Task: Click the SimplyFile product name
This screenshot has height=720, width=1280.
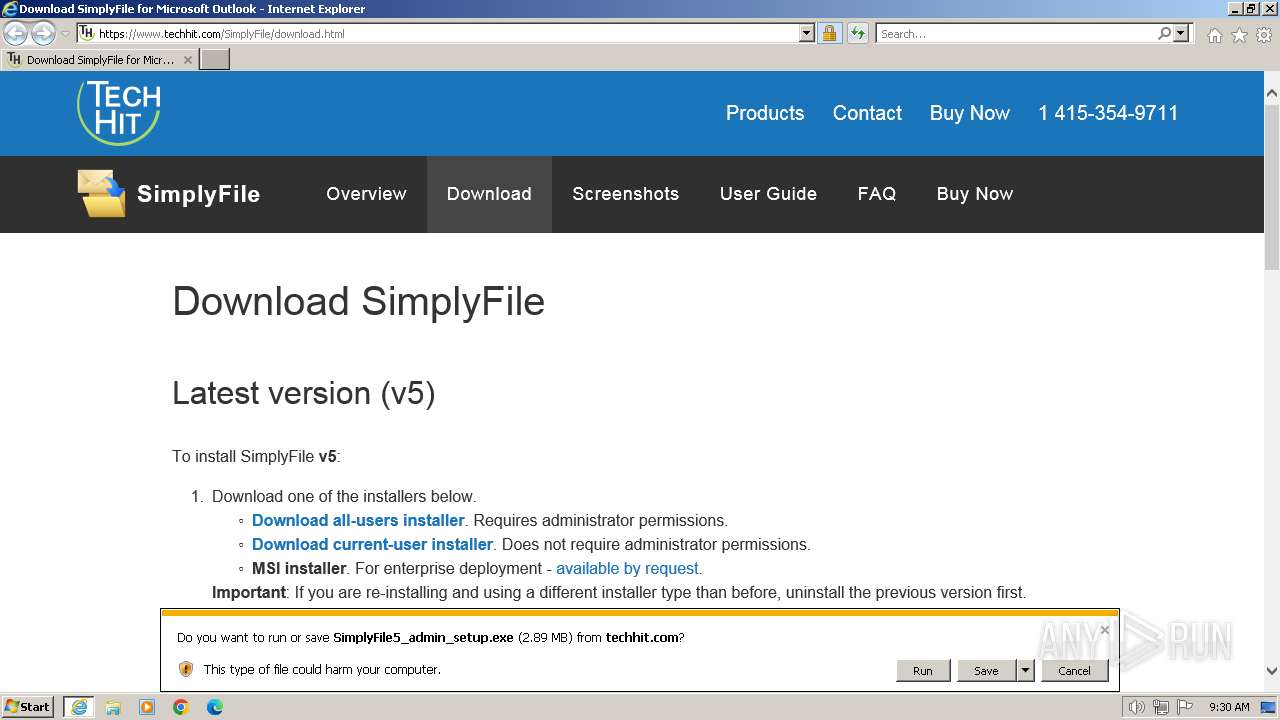Action: (x=198, y=194)
